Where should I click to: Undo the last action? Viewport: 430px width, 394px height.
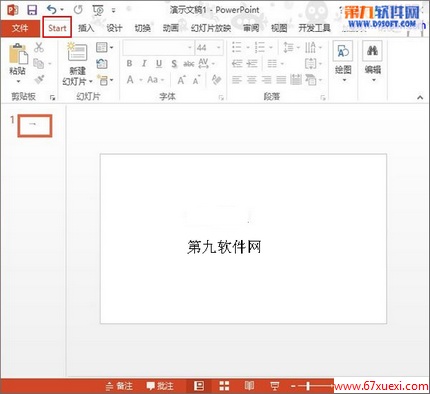(52, 10)
